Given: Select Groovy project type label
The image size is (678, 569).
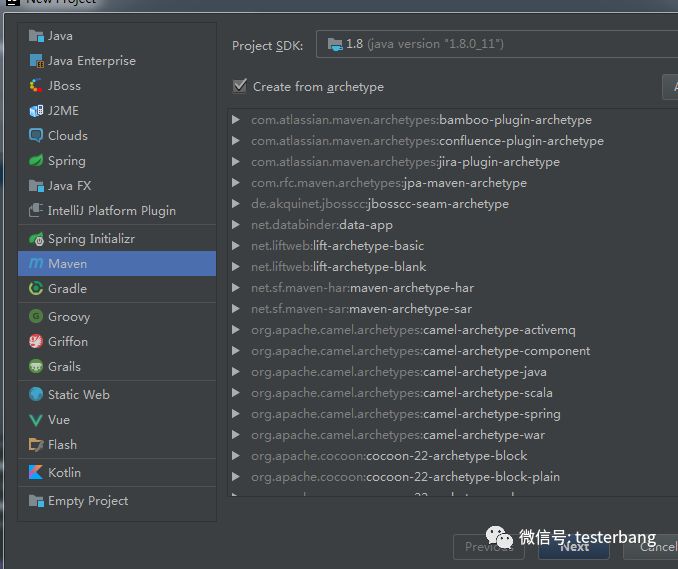Looking at the screenshot, I should coord(69,317).
